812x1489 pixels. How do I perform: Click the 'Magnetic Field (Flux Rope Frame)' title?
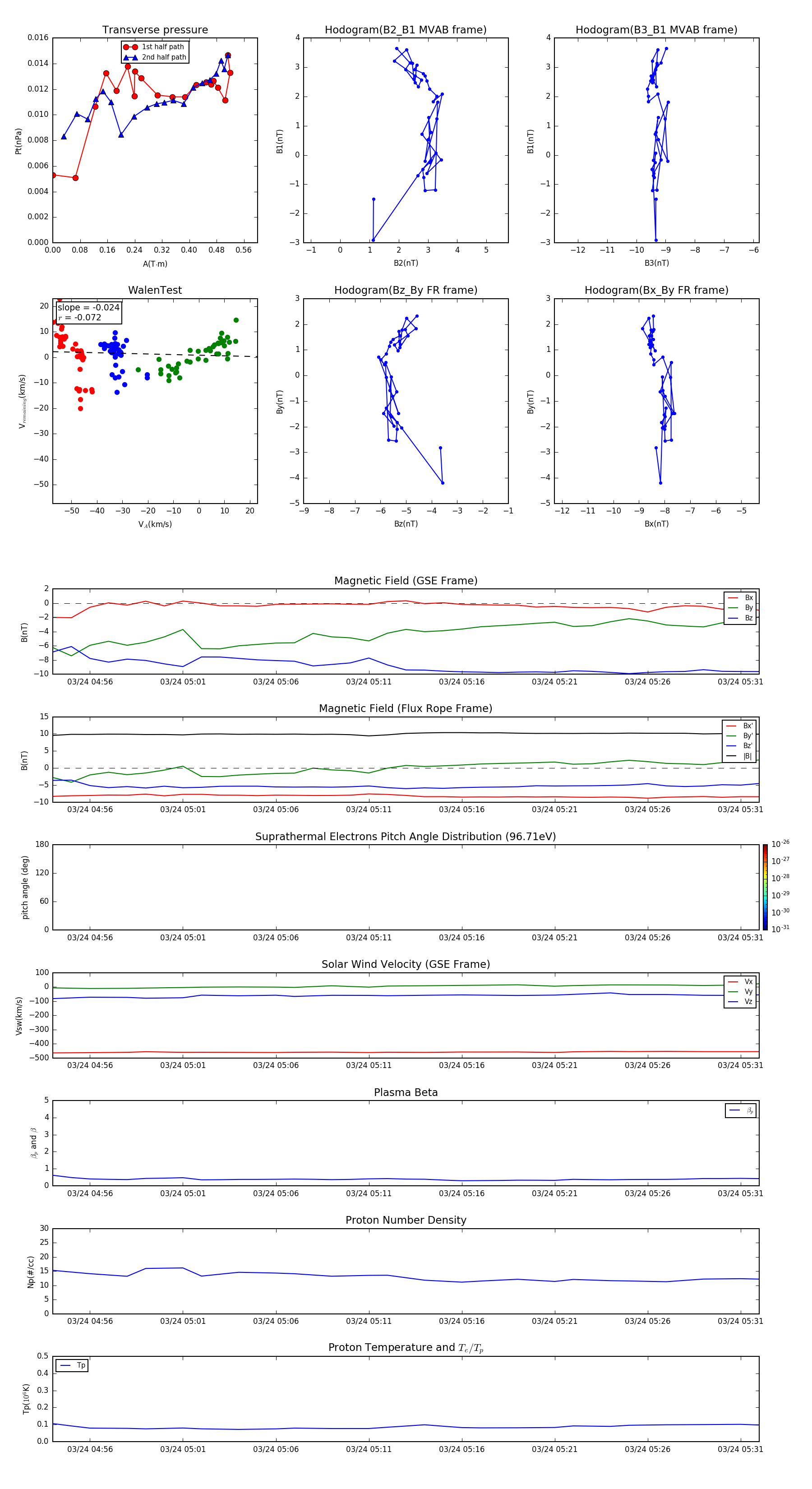(x=406, y=709)
